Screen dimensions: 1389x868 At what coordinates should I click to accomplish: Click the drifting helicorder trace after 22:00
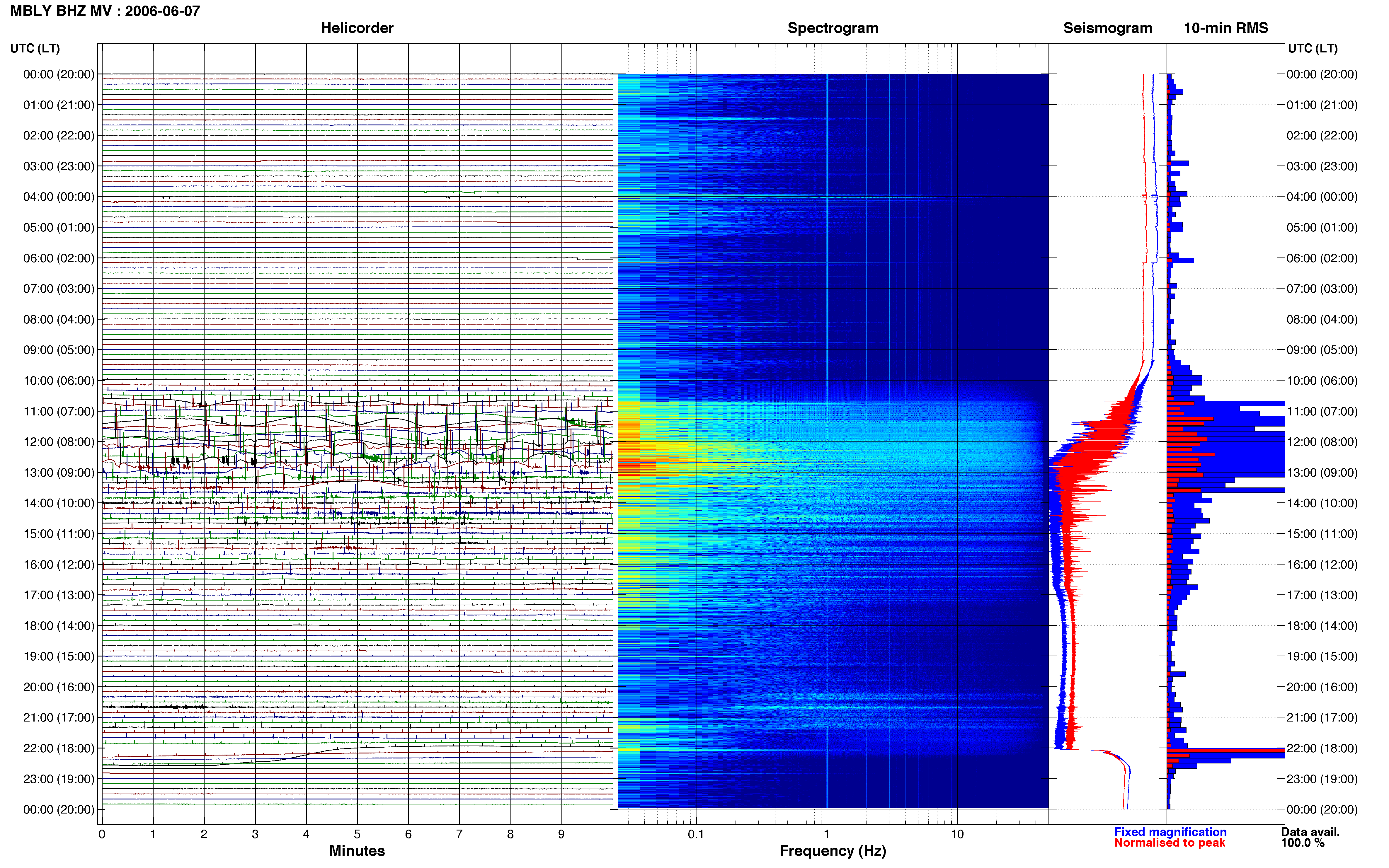pyautogui.click(x=357, y=756)
